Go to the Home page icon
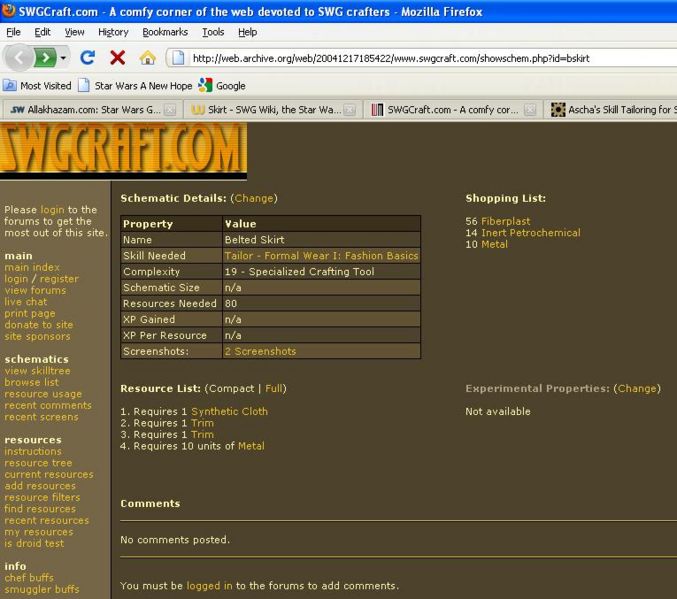The width and height of the screenshot is (677, 599). tap(147, 58)
